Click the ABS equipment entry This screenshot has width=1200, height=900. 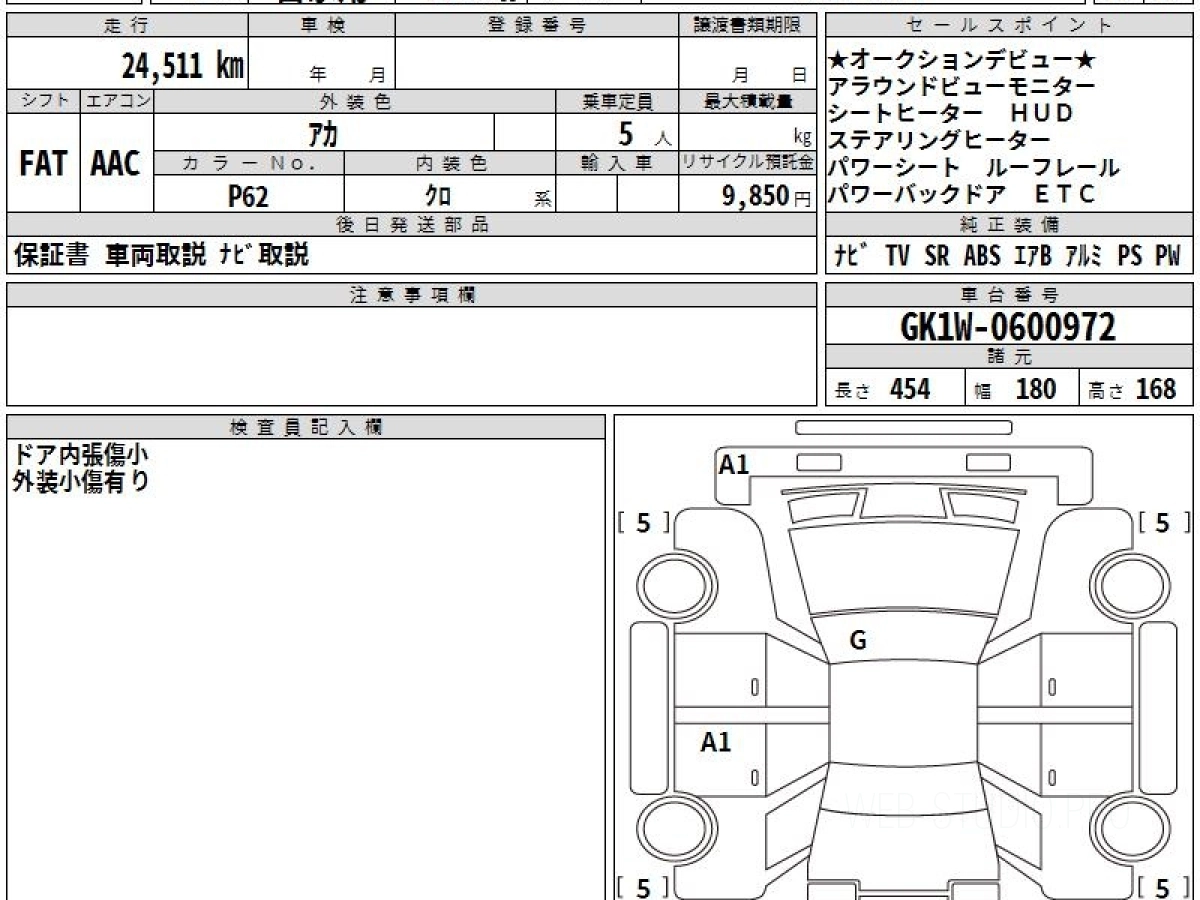(x=982, y=256)
